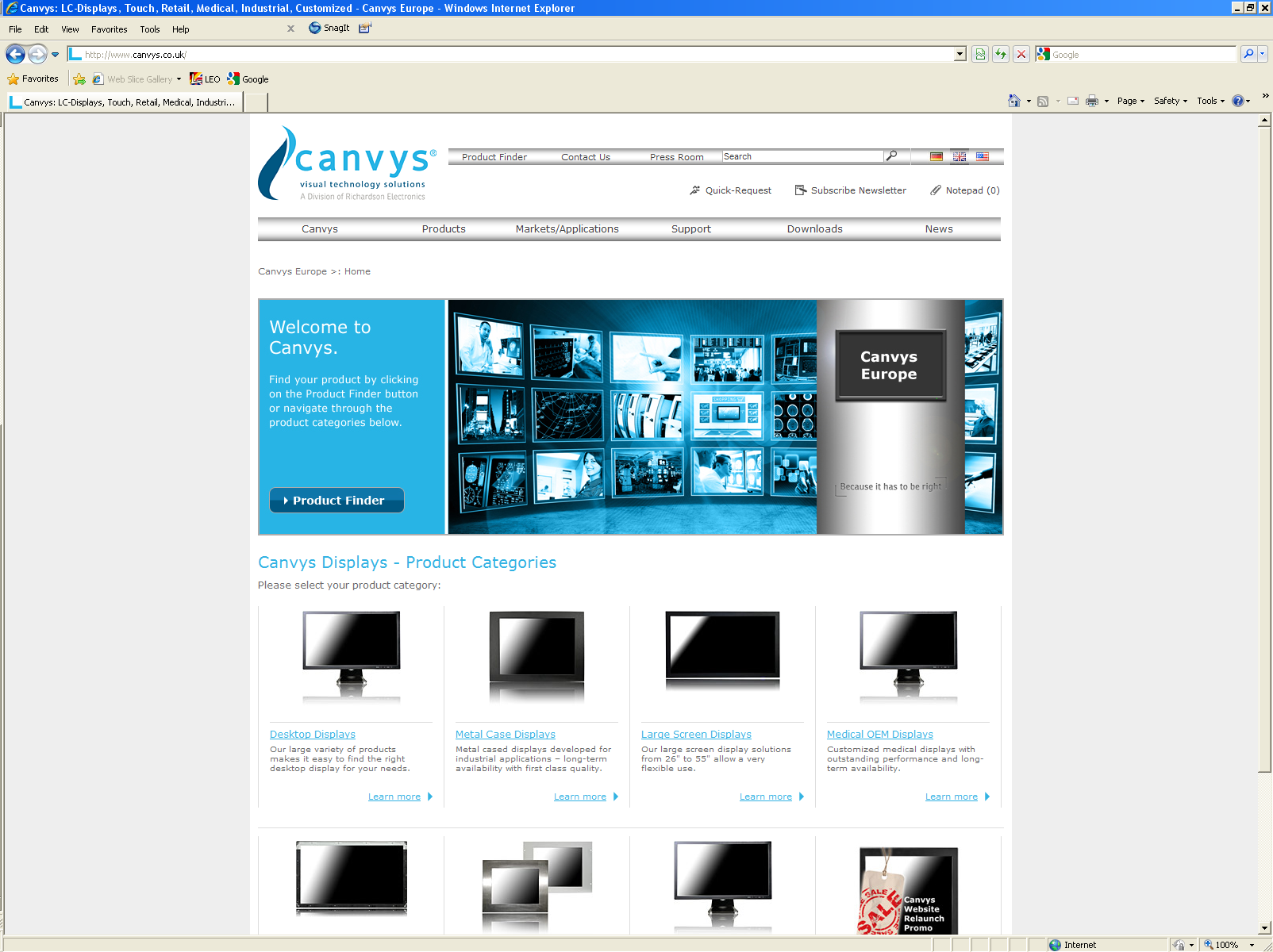This screenshot has height=952, width=1273.
Task: Click Product Finder in top site bar
Action: (x=494, y=157)
